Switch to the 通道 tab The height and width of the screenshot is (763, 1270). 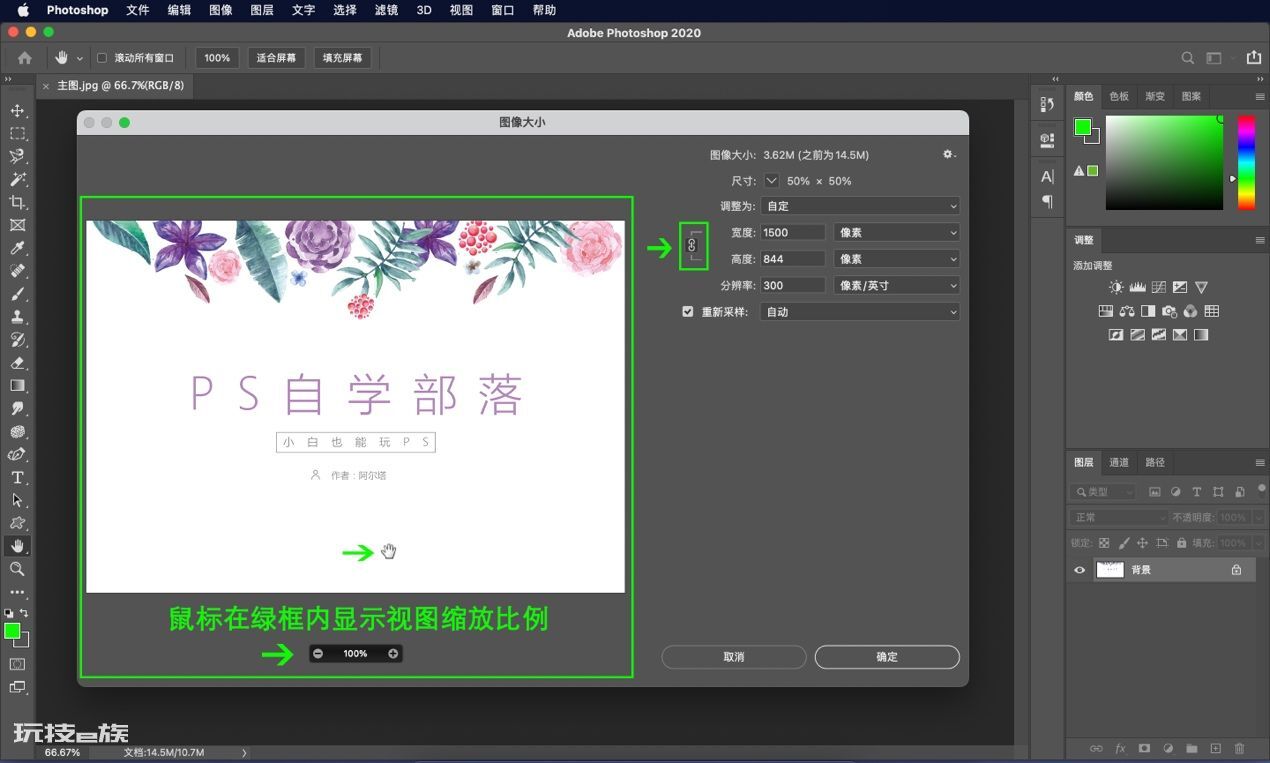coord(1119,462)
